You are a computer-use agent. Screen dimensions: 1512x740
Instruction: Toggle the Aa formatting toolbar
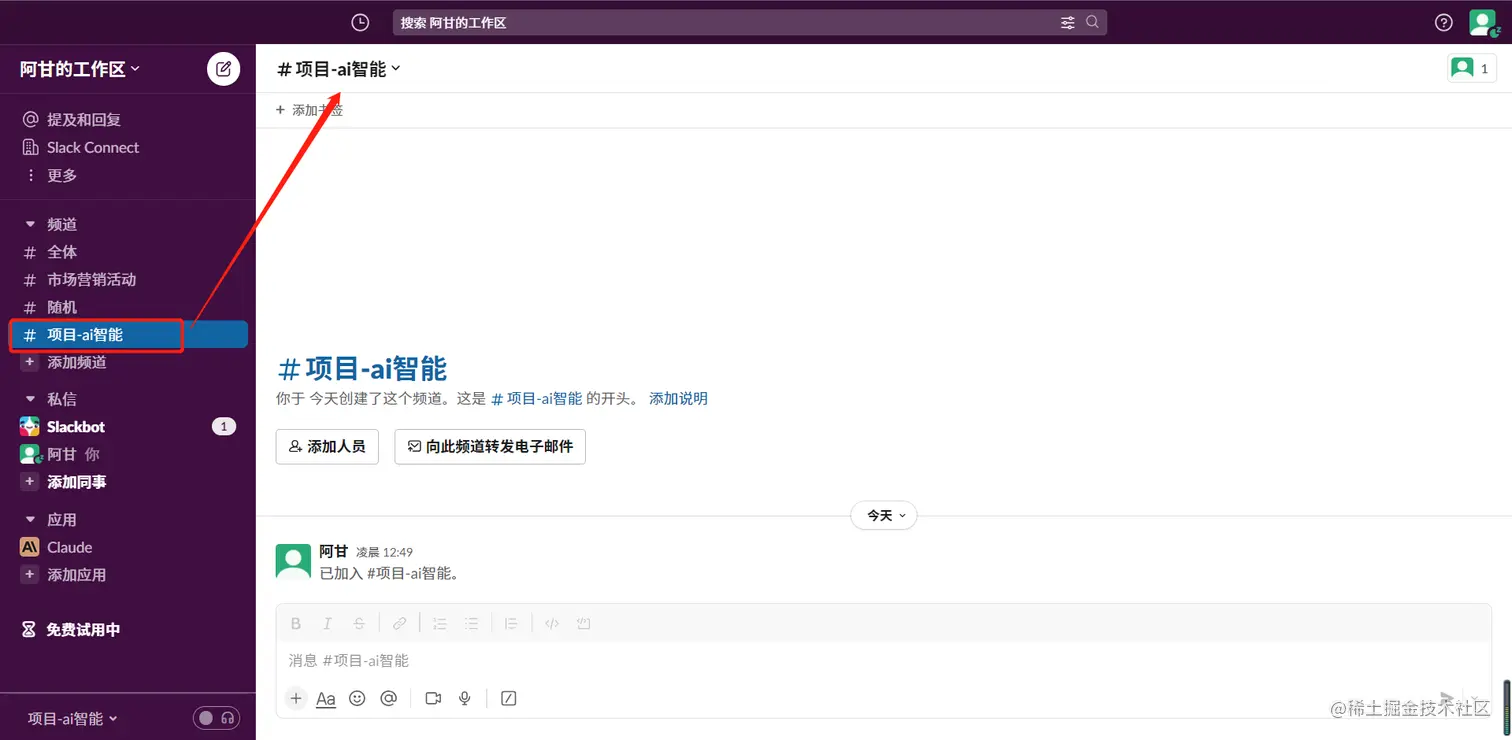pos(326,698)
